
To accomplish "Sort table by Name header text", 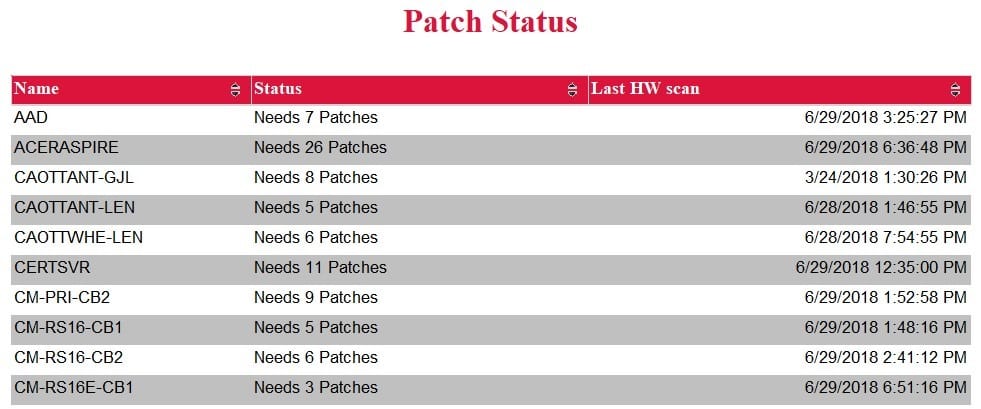I will pos(36,89).
